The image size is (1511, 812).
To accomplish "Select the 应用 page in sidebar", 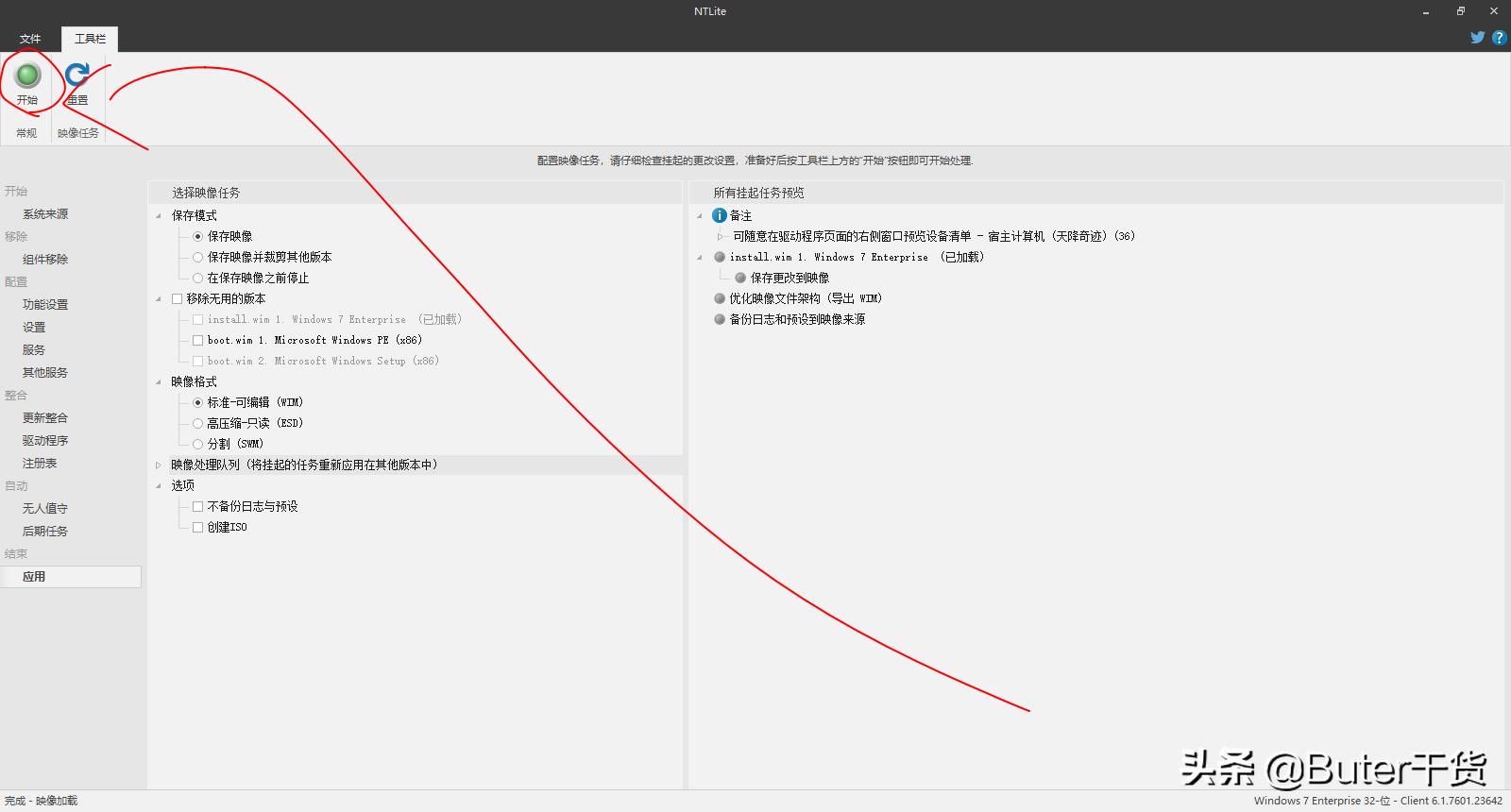I will coord(71,577).
